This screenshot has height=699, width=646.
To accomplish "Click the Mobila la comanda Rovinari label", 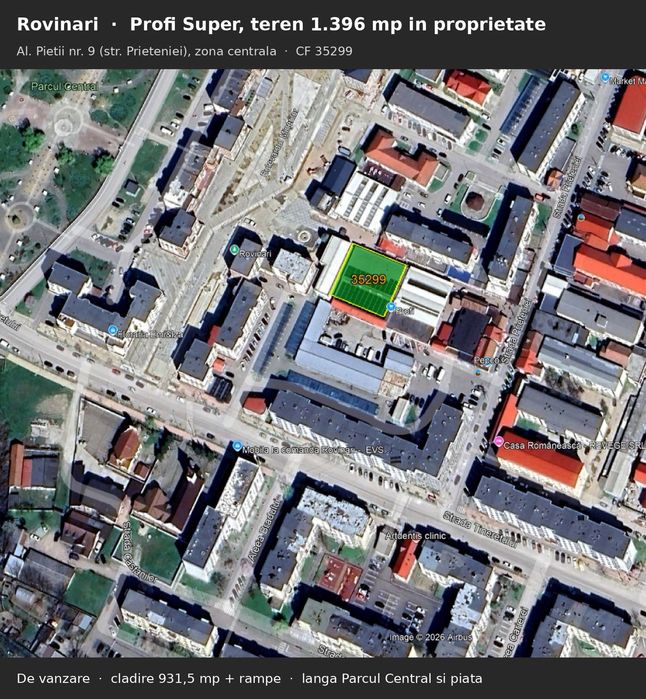I will (313, 450).
